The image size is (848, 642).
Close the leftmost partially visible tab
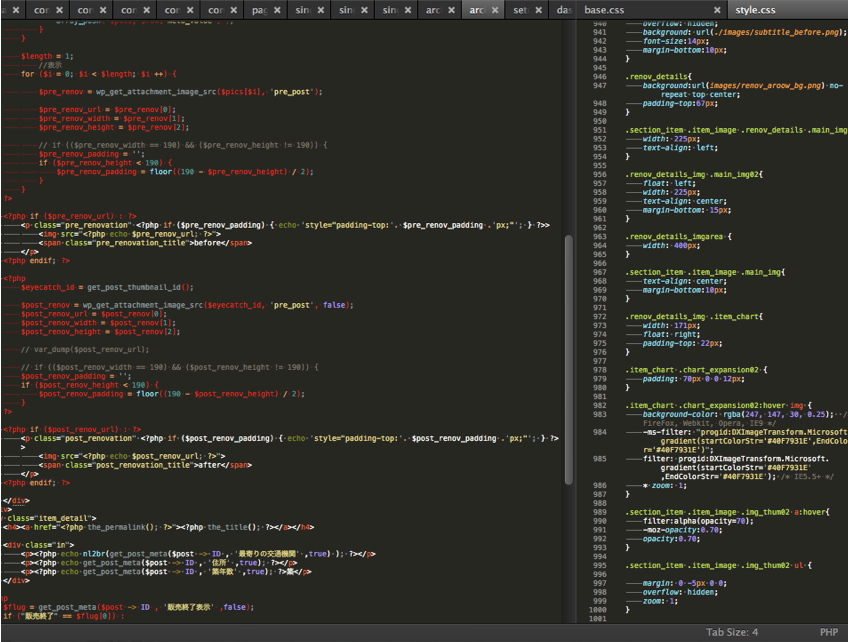pyautogui.click(x=14, y=10)
